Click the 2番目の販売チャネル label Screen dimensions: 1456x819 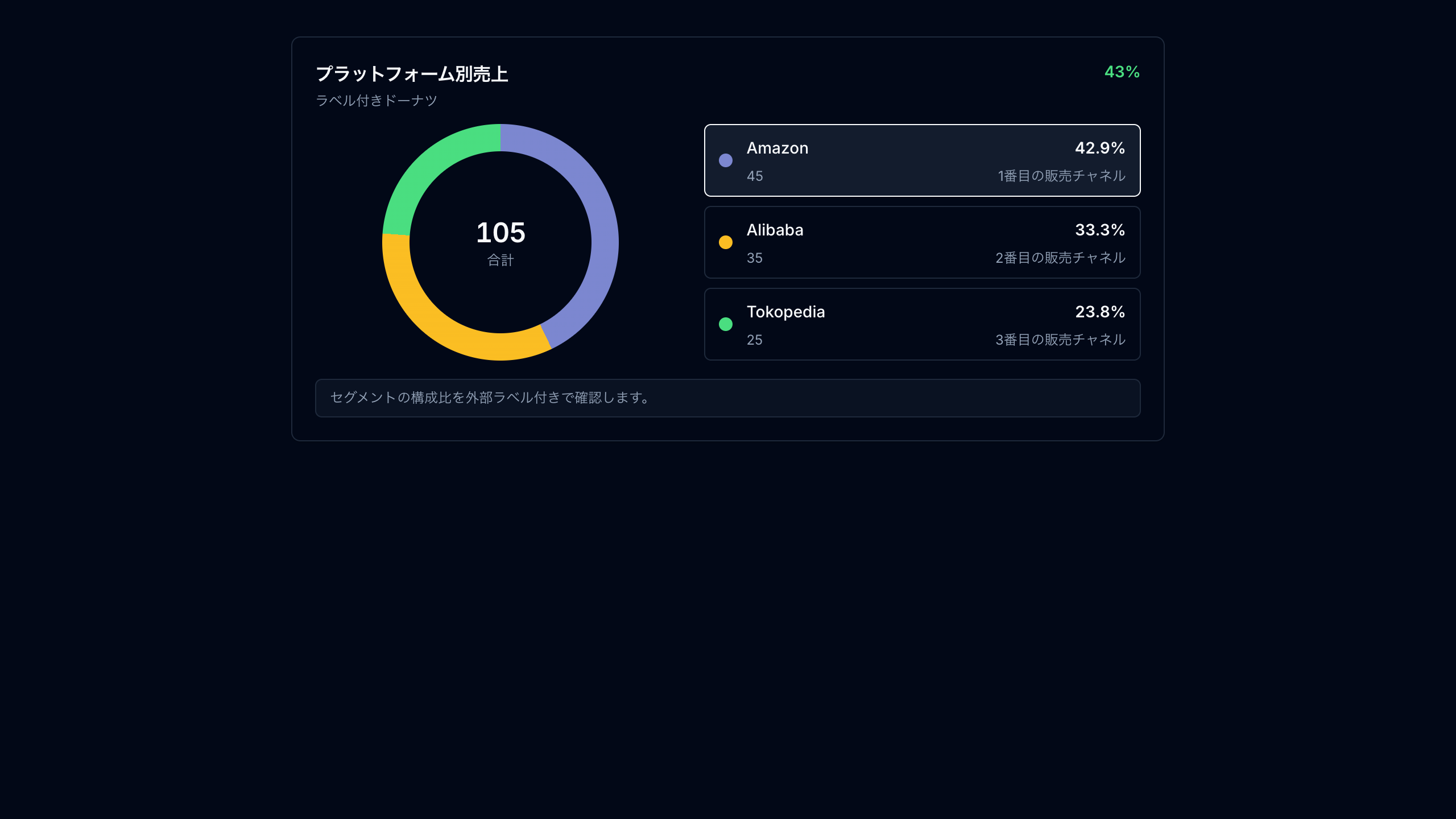click(1060, 258)
